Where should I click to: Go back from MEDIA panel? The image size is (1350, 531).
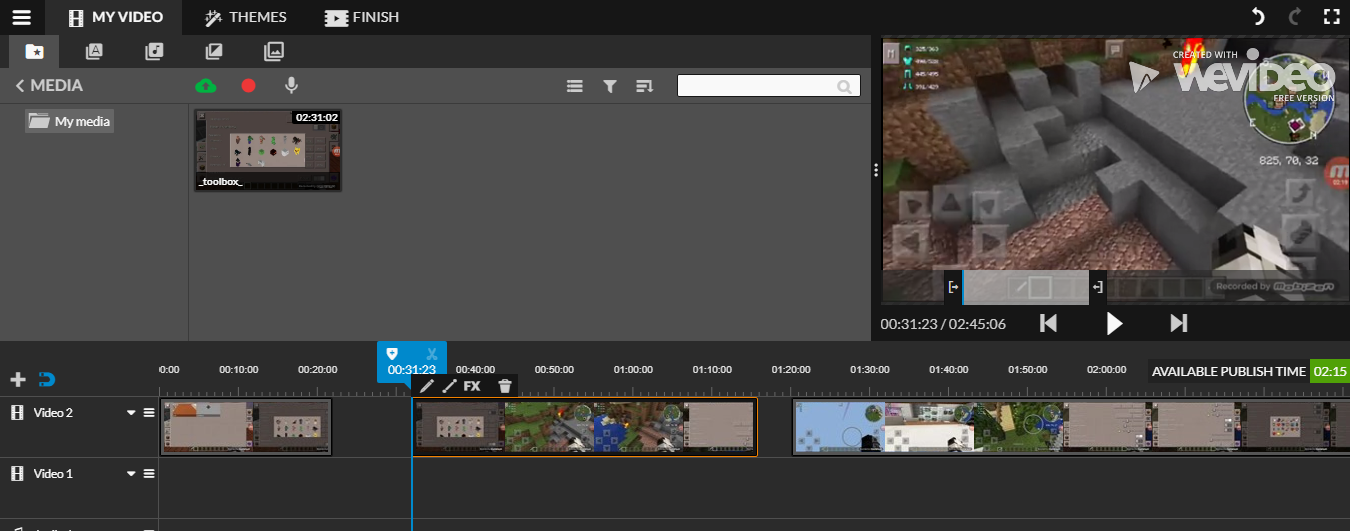48,86
